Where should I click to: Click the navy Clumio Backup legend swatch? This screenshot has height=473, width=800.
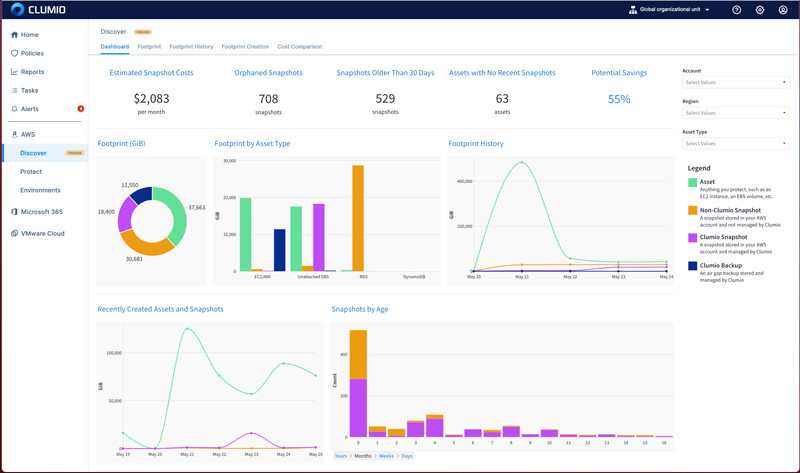(692, 266)
